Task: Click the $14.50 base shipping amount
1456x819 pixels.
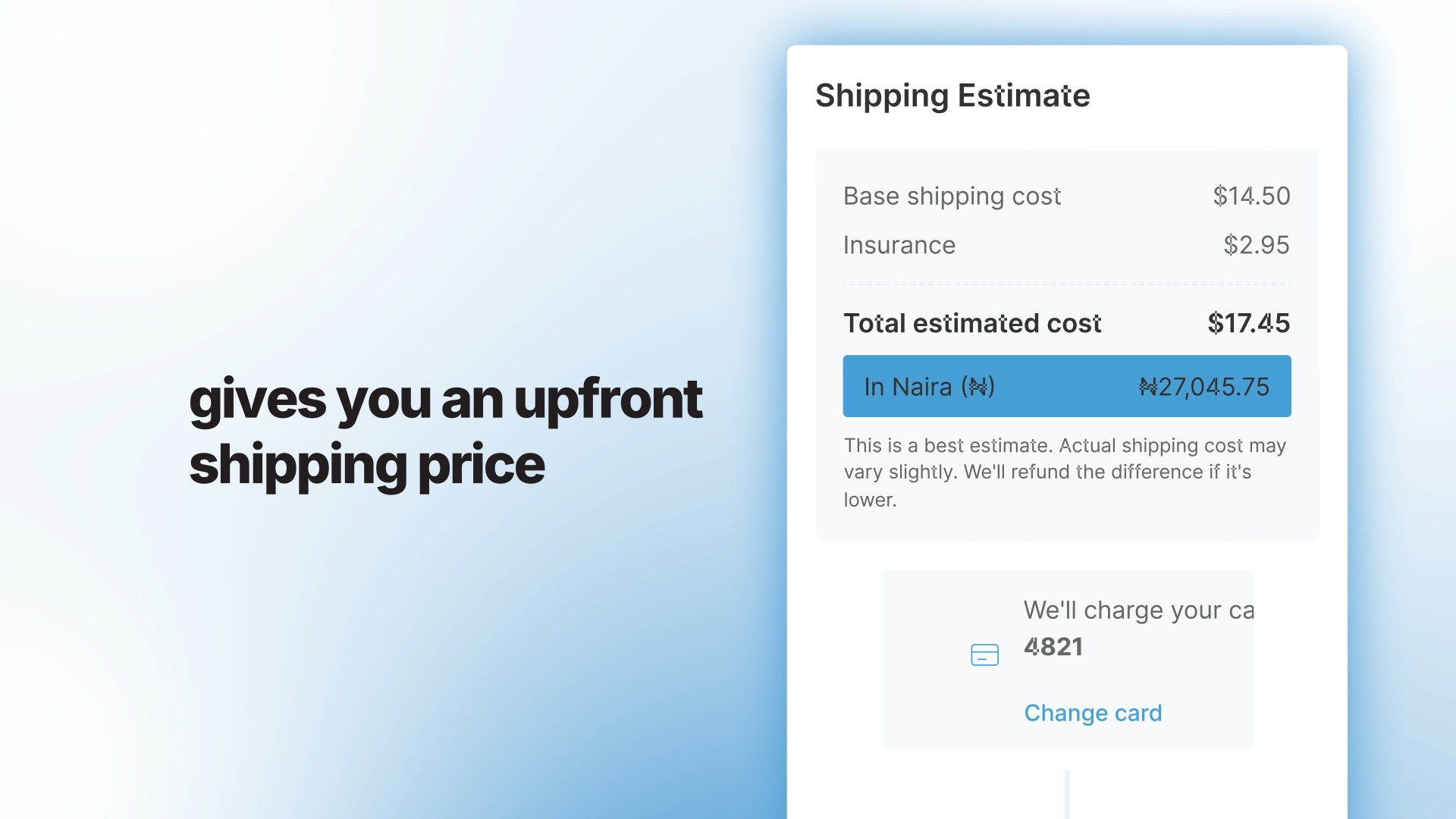Action: point(1251,196)
